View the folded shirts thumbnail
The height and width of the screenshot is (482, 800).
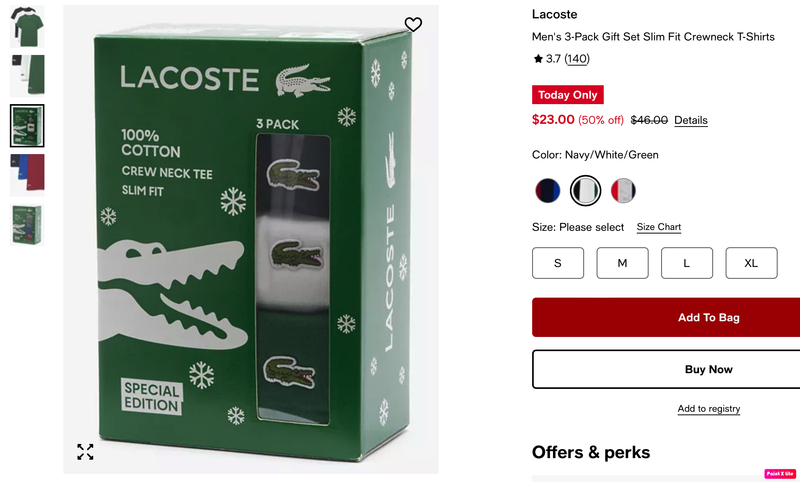(27, 75)
